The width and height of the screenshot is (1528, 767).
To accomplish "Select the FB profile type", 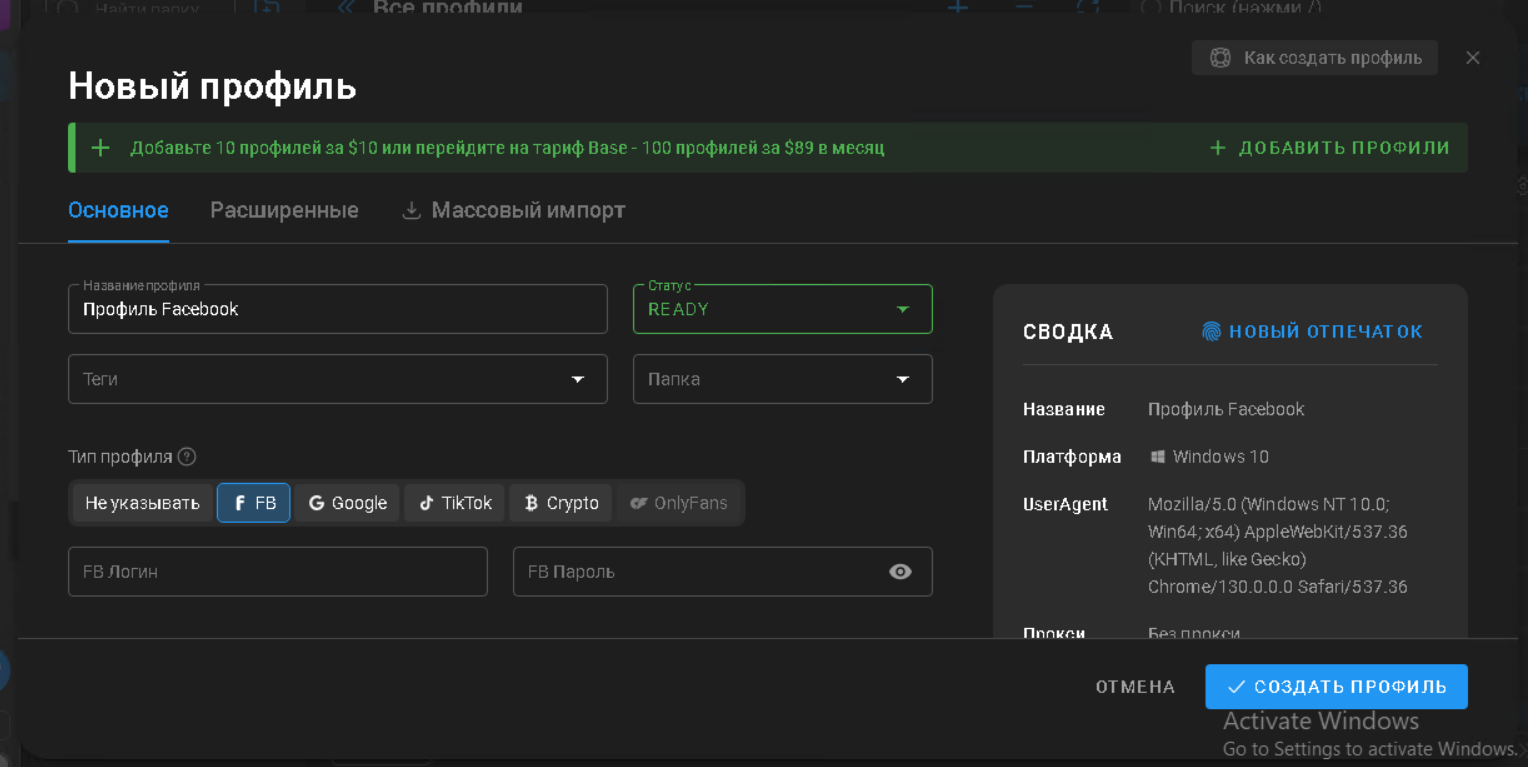I will 254,503.
